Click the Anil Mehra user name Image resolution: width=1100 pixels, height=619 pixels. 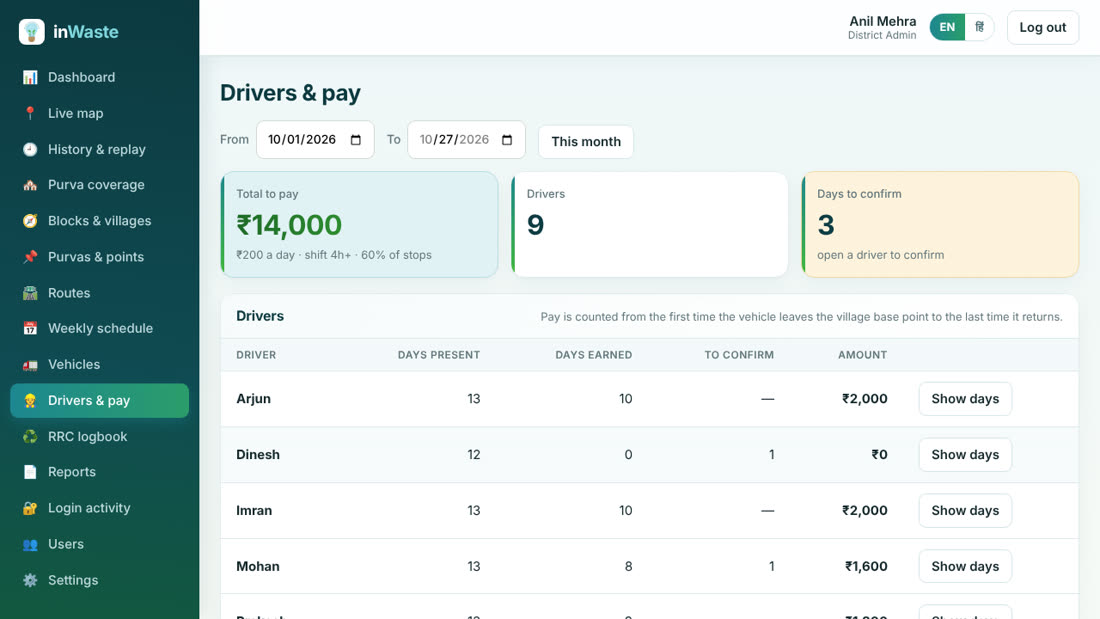click(x=883, y=21)
